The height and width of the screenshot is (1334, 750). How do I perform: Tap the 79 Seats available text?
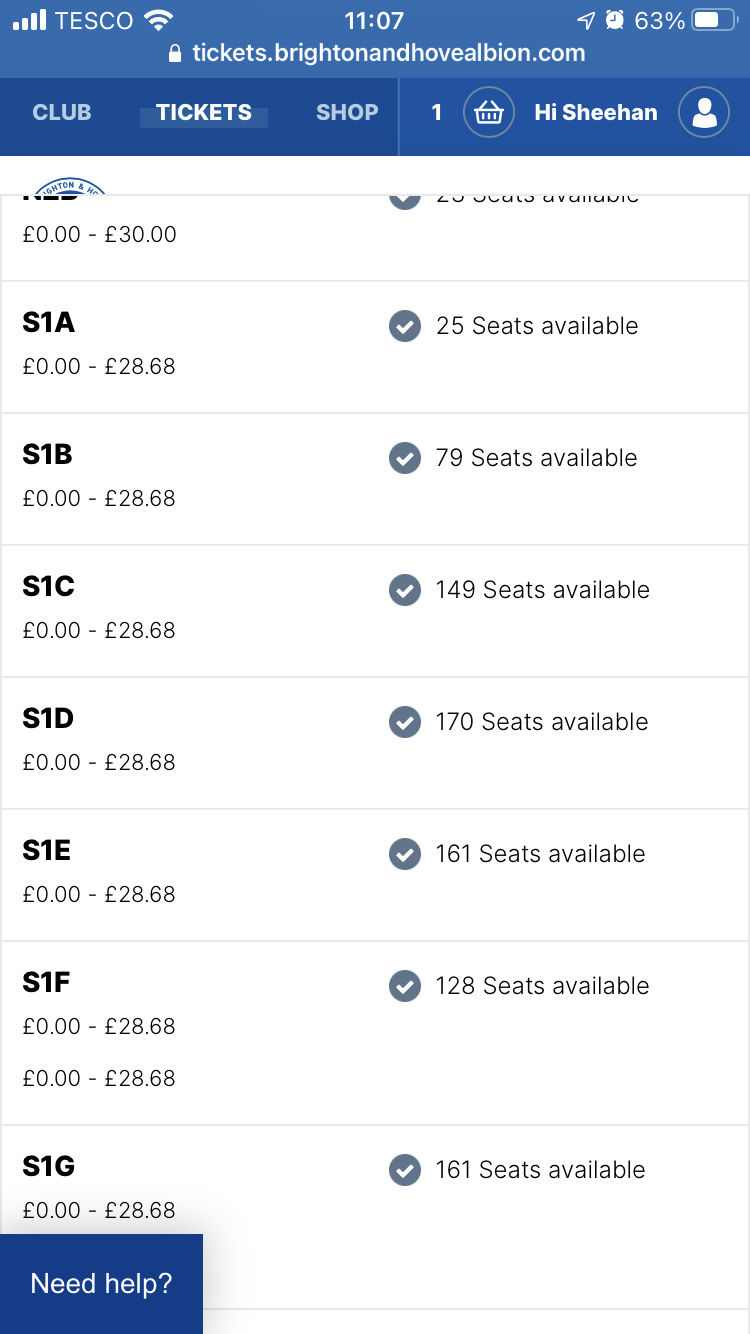(536, 458)
